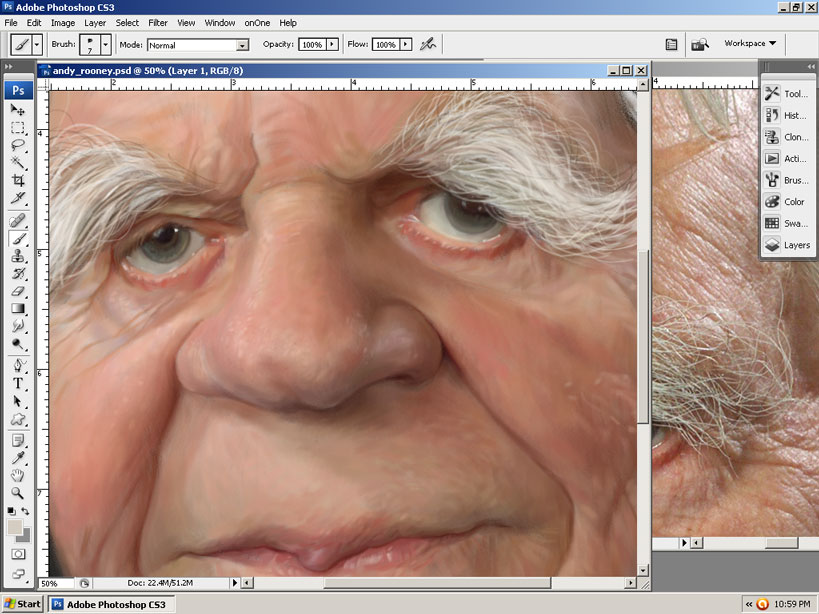Open the tool preset picker dropdown
This screenshot has width=819, height=614.
pyautogui.click(x=37, y=45)
